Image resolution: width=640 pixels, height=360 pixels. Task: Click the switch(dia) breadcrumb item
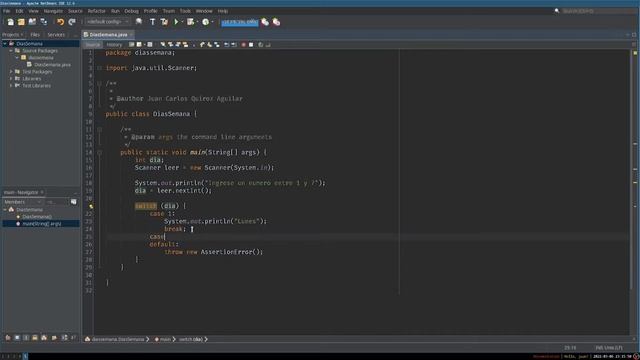pyautogui.click(x=190, y=339)
